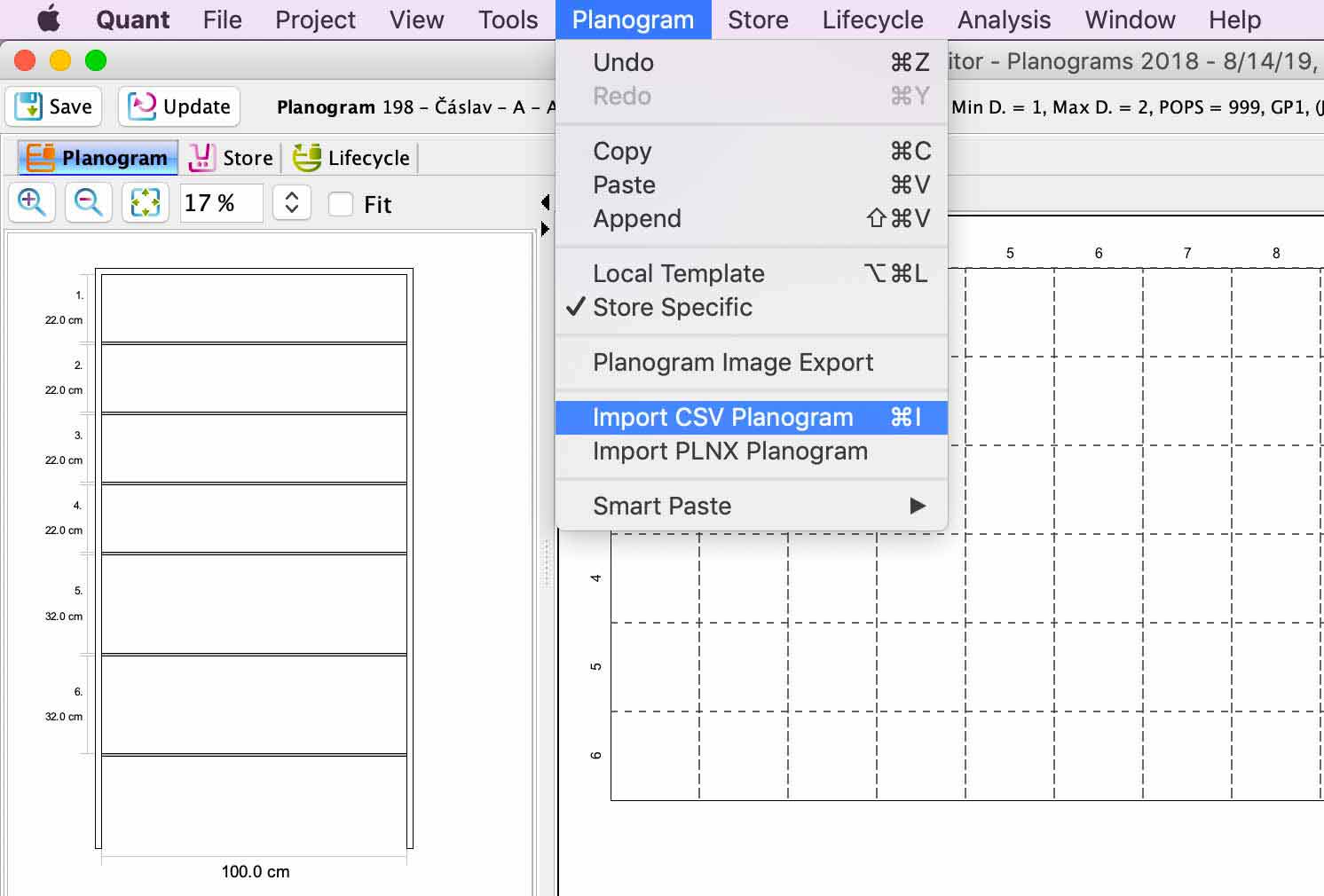Click the zoom in magnifier icon
The image size is (1324, 896).
tap(32, 203)
